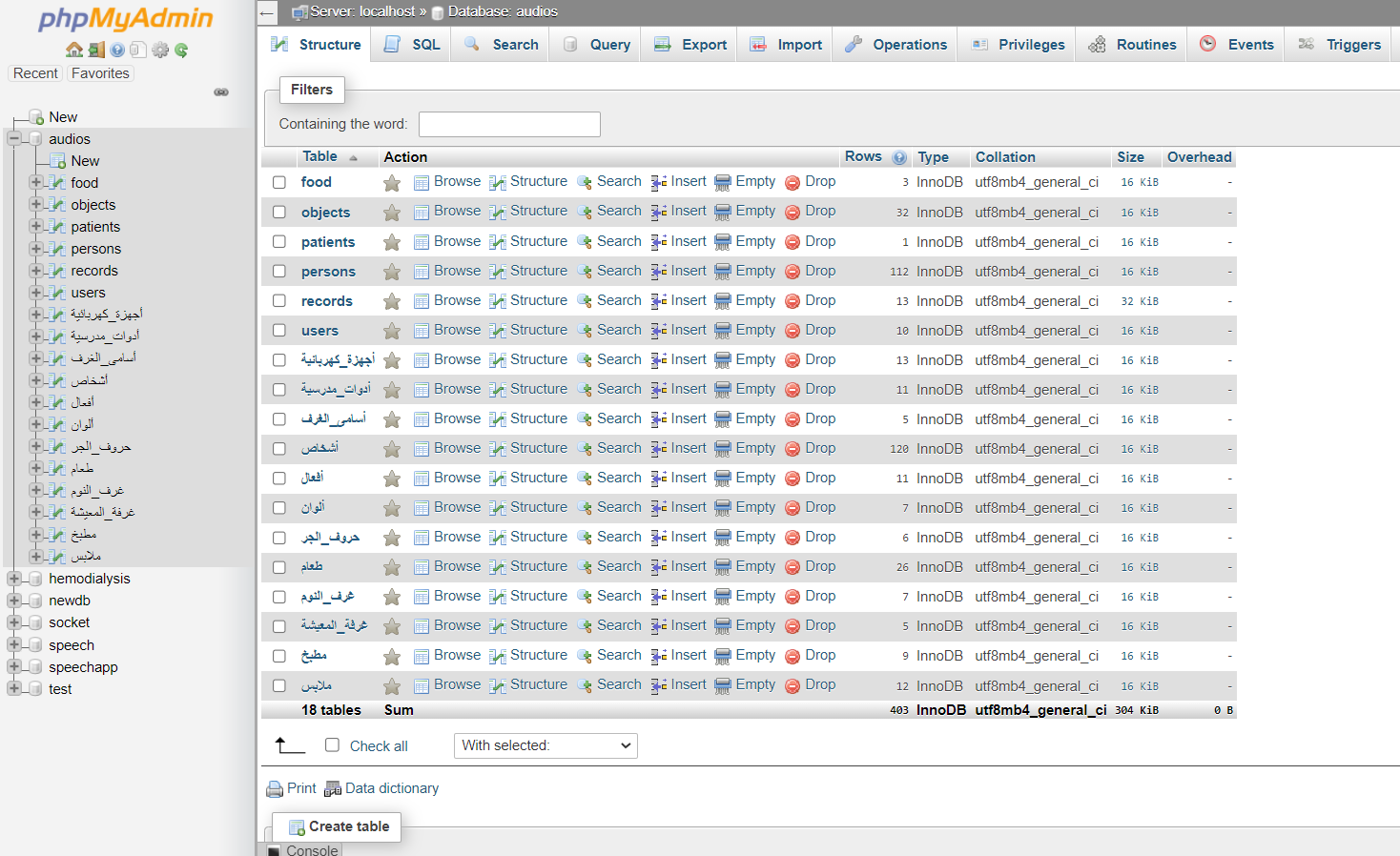Tick the checkbox for food table

point(279,182)
